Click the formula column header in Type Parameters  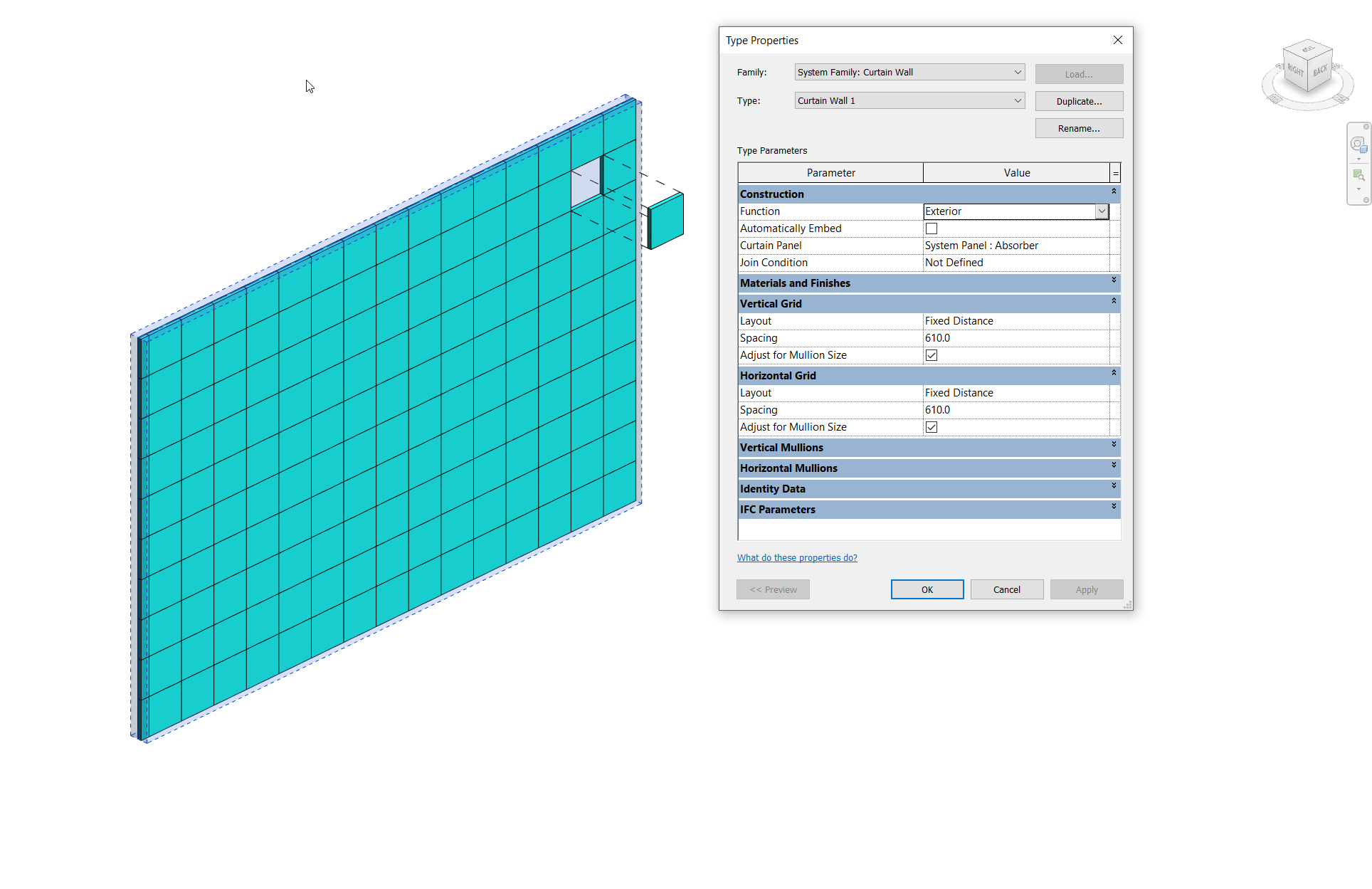coord(1114,172)
